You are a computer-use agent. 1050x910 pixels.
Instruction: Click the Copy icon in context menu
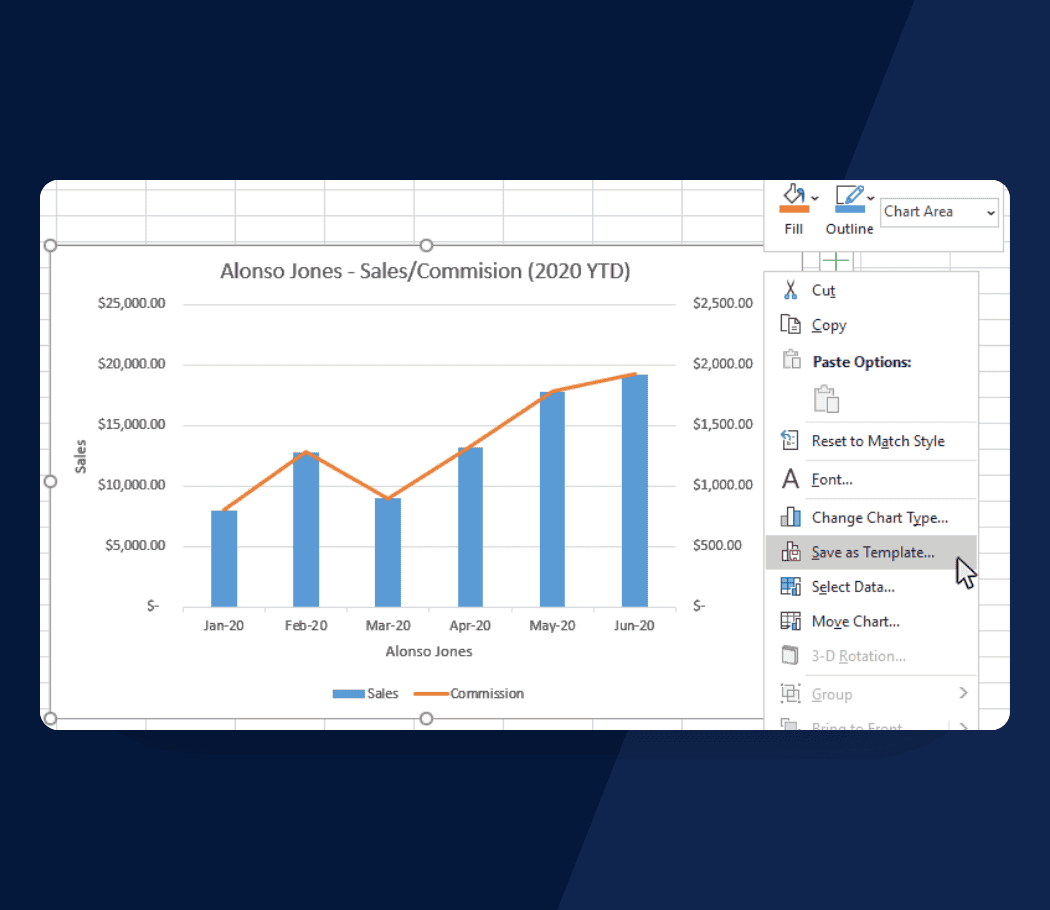click(x=790, y=325)
